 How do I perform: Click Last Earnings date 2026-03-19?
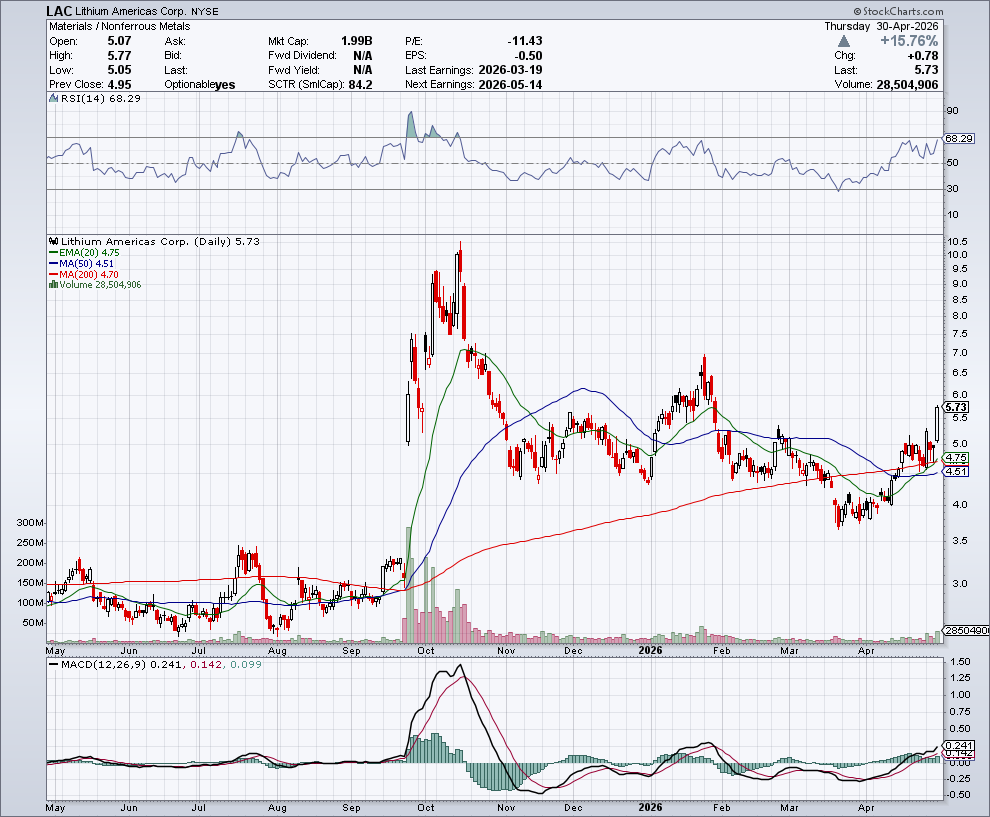[510, 70]
